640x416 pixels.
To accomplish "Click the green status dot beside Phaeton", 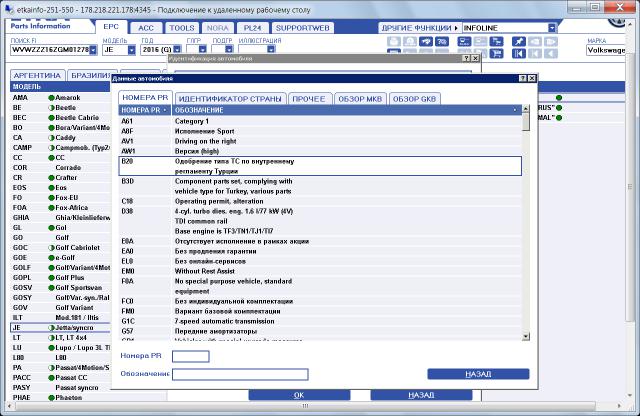I will point(51,398).
